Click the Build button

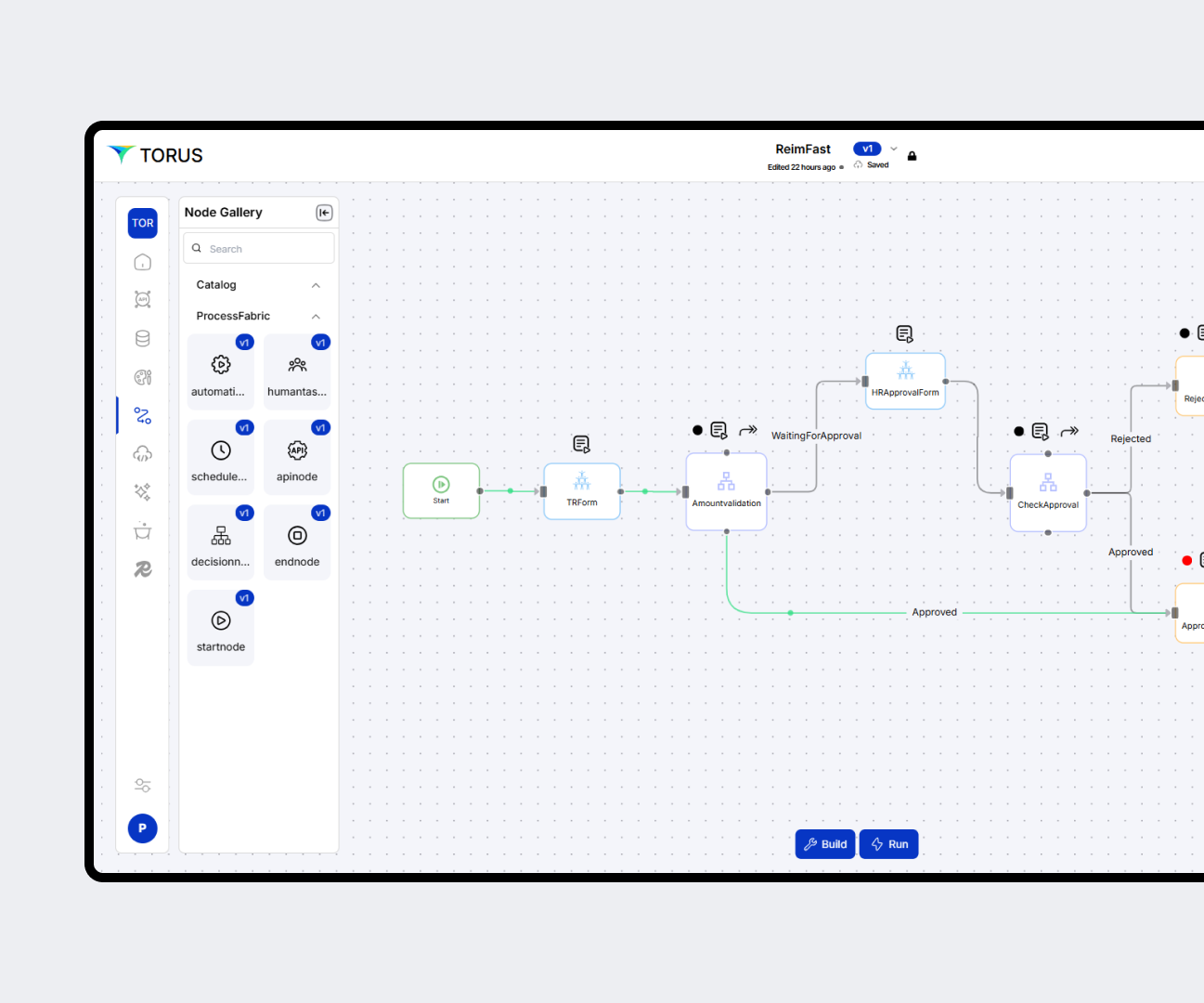[824, 844]
